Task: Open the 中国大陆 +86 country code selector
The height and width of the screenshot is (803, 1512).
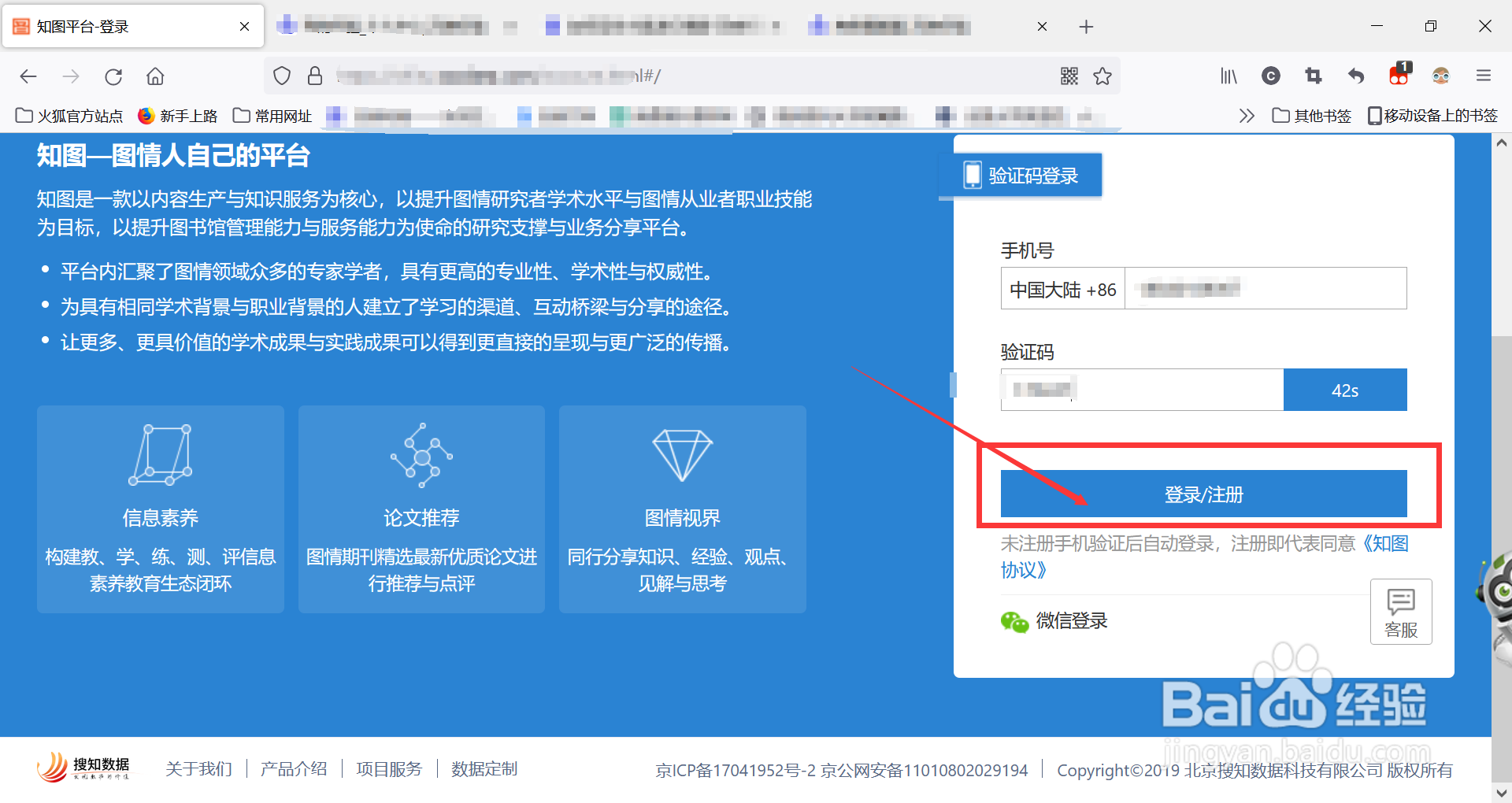Action: coord(1062,289)
